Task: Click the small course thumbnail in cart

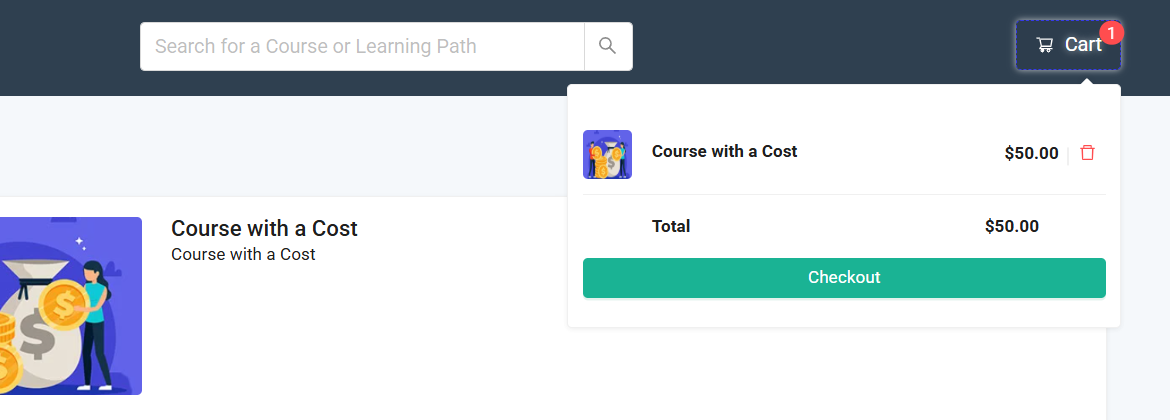Action: 607,154
